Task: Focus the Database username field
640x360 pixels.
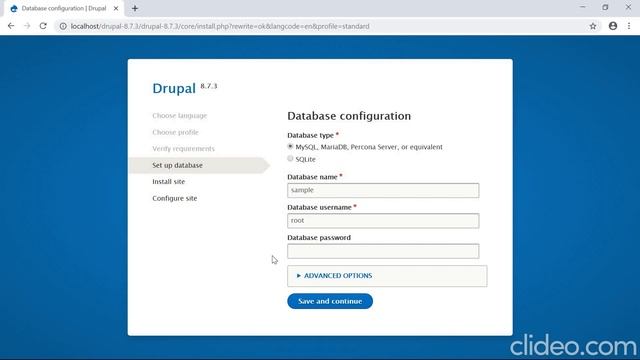Action: click(x=383, y=220)
